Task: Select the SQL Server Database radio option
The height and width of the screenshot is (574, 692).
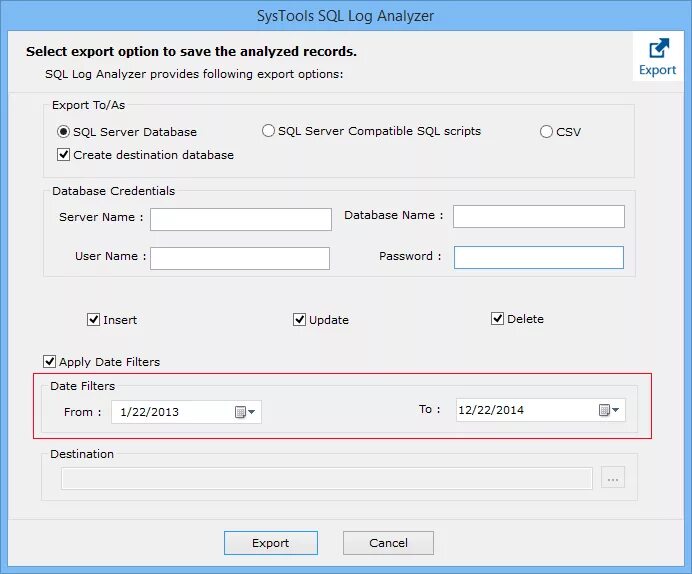Action: pos(64,132)
